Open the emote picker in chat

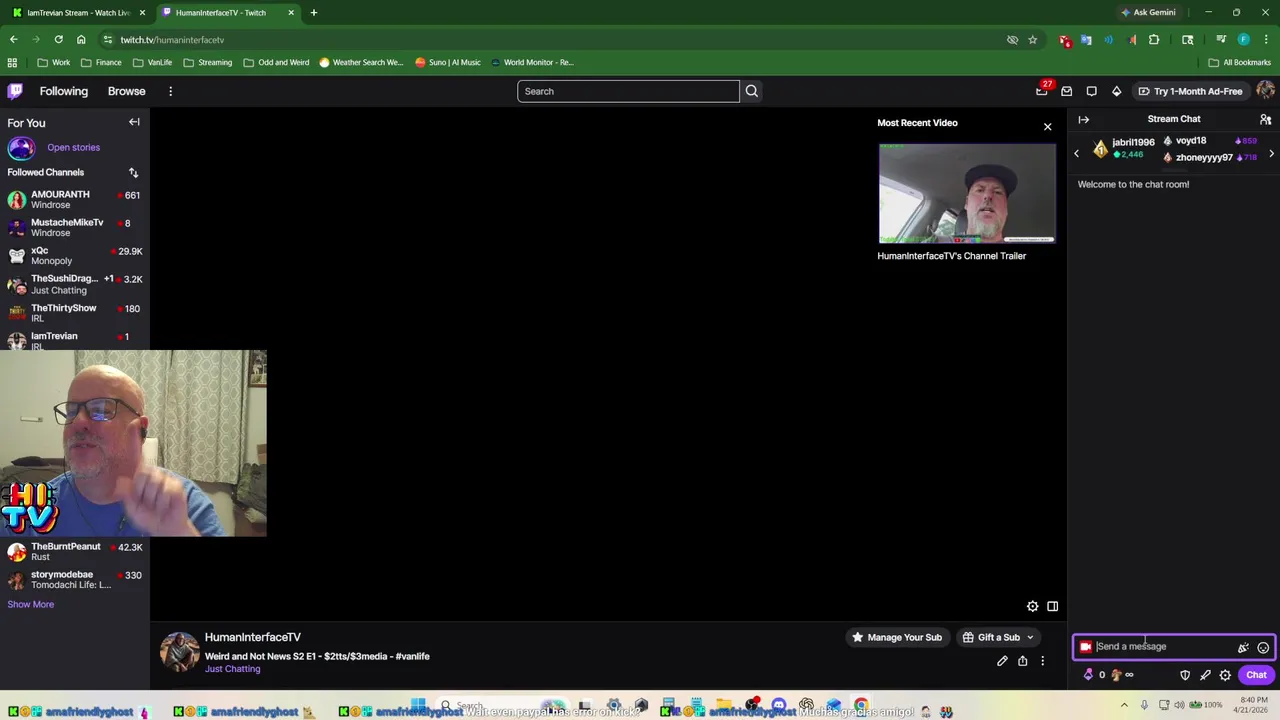[1263, 647]
